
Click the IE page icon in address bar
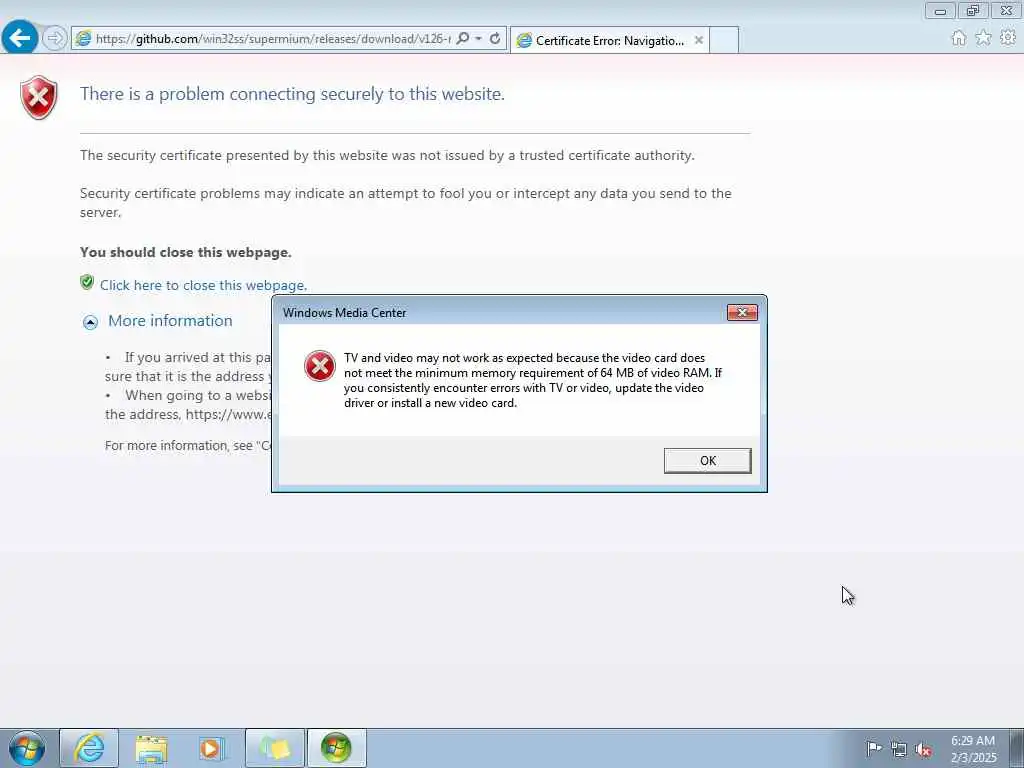click(83, 39)
